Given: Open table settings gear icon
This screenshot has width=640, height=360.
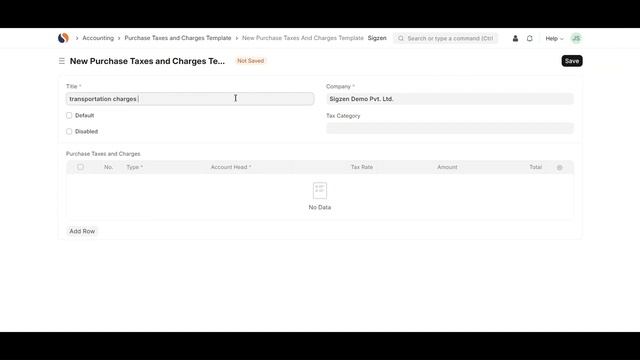Looking at the screenshot, I should pyautogui.click(x=560, y=167).
